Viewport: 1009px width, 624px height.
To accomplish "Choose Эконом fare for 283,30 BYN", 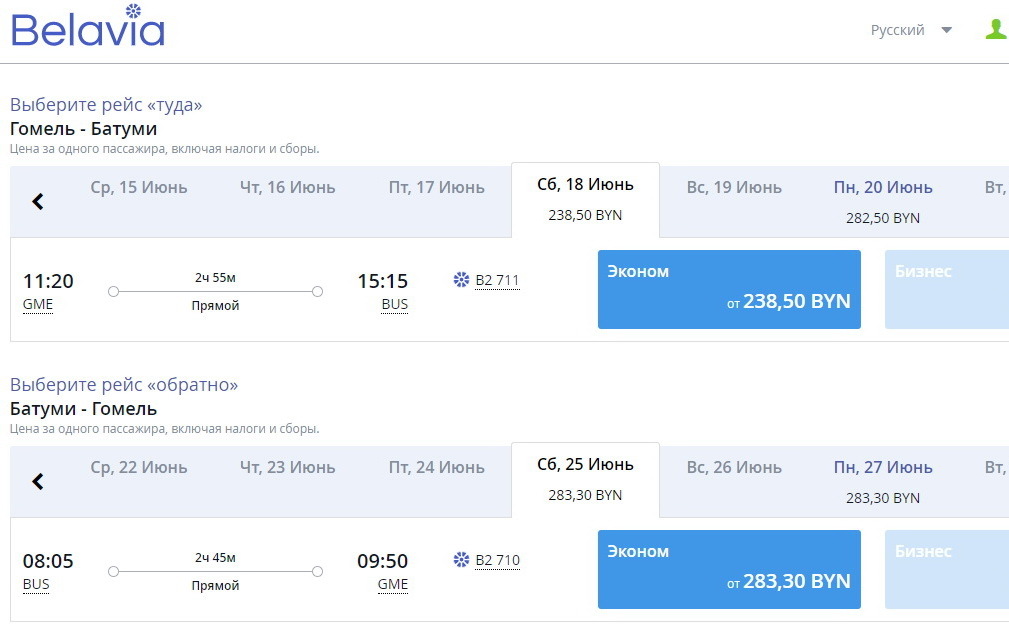I will pos(729,569).
